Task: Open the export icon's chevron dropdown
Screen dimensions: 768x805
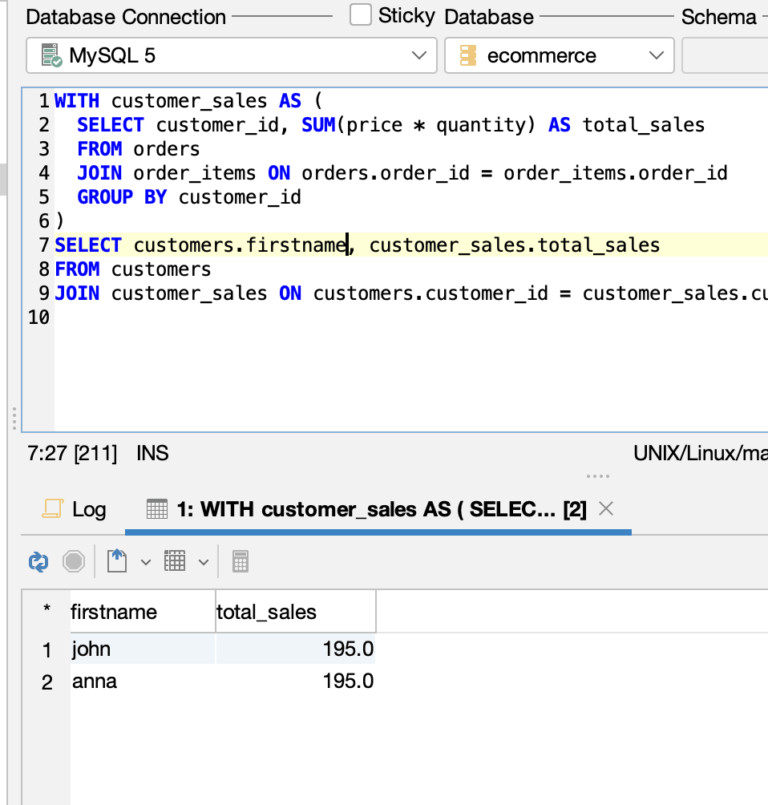Action: 145,561
